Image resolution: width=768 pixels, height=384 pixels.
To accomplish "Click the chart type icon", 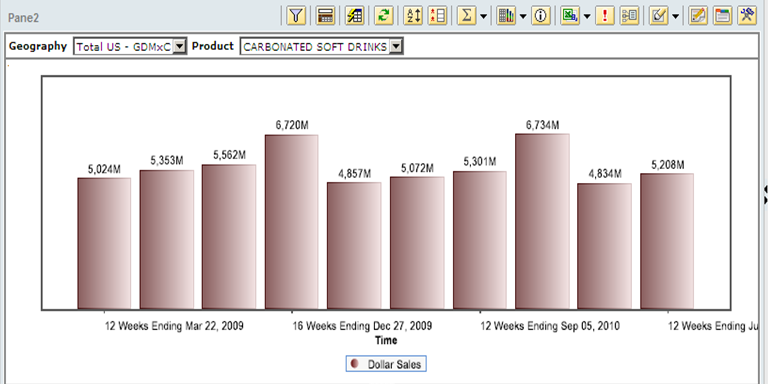I will [x=506, y=16].
